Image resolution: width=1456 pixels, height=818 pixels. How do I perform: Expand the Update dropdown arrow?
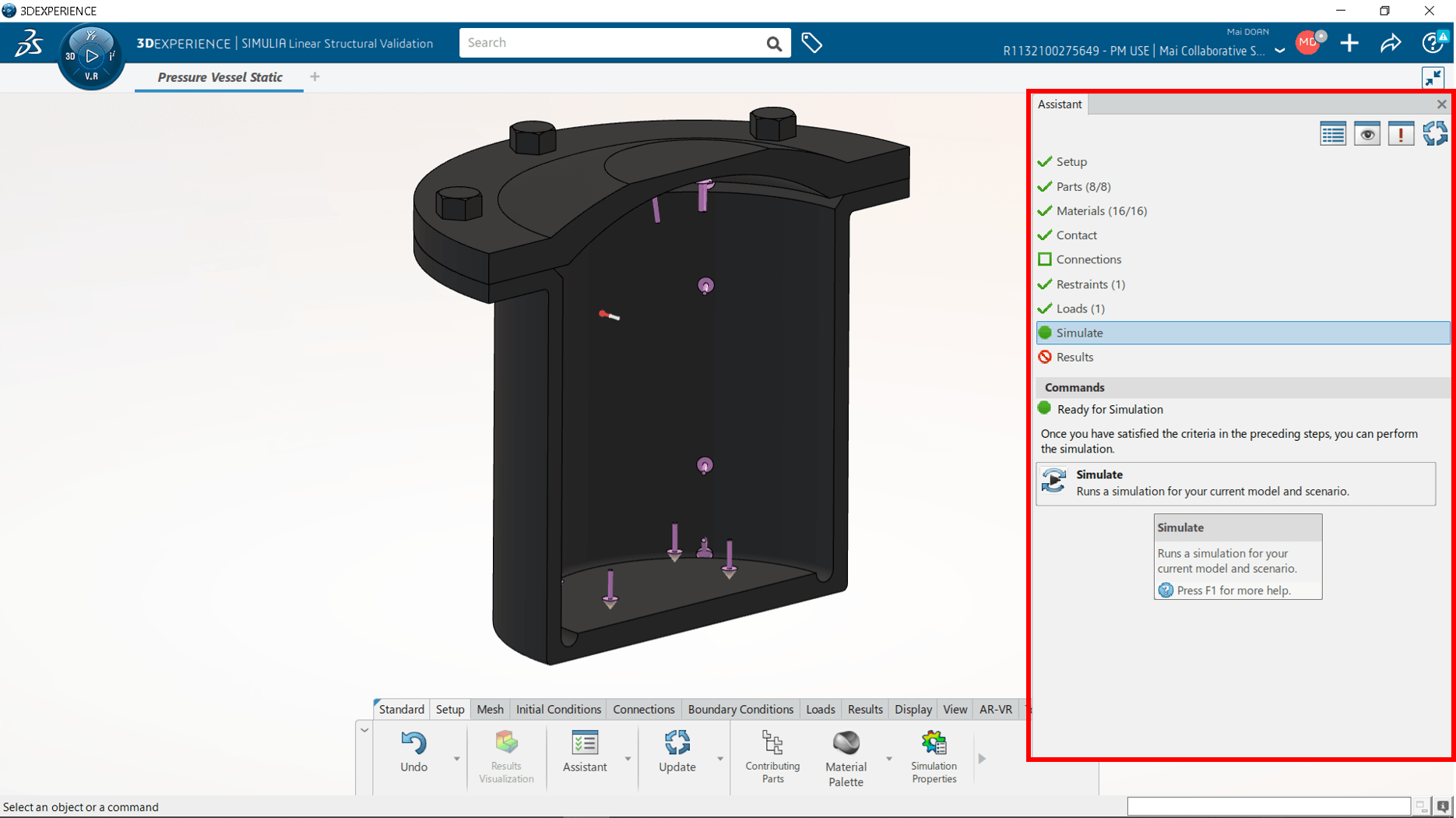point(720,759)
